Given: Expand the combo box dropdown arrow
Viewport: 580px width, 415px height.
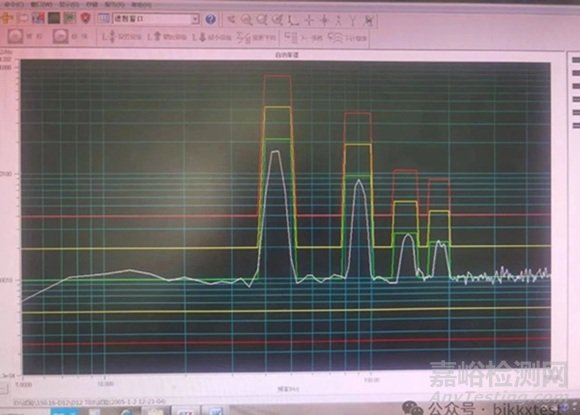Looking at the screenshot, I should click(x=195, y=19).
